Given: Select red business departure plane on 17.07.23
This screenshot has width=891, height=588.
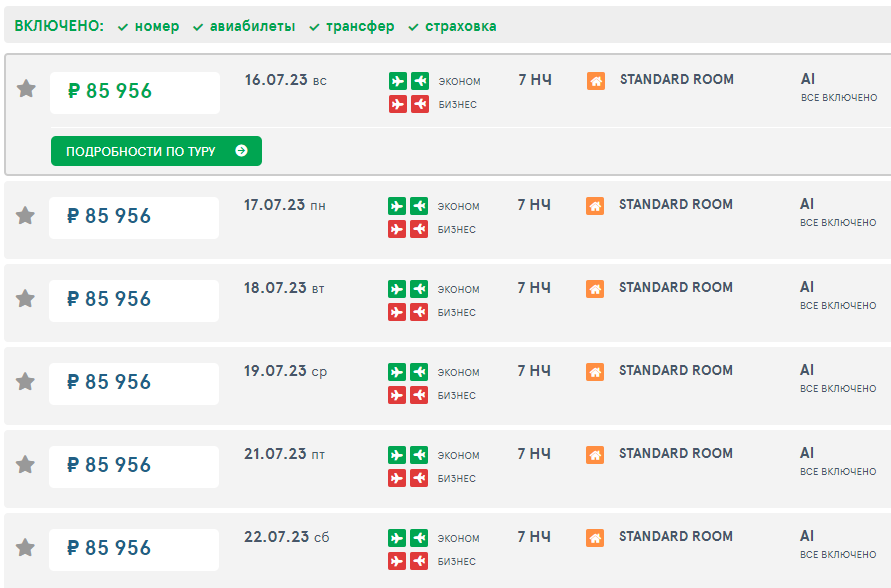Looking at the screenshot, I should (x=397, y=229).
